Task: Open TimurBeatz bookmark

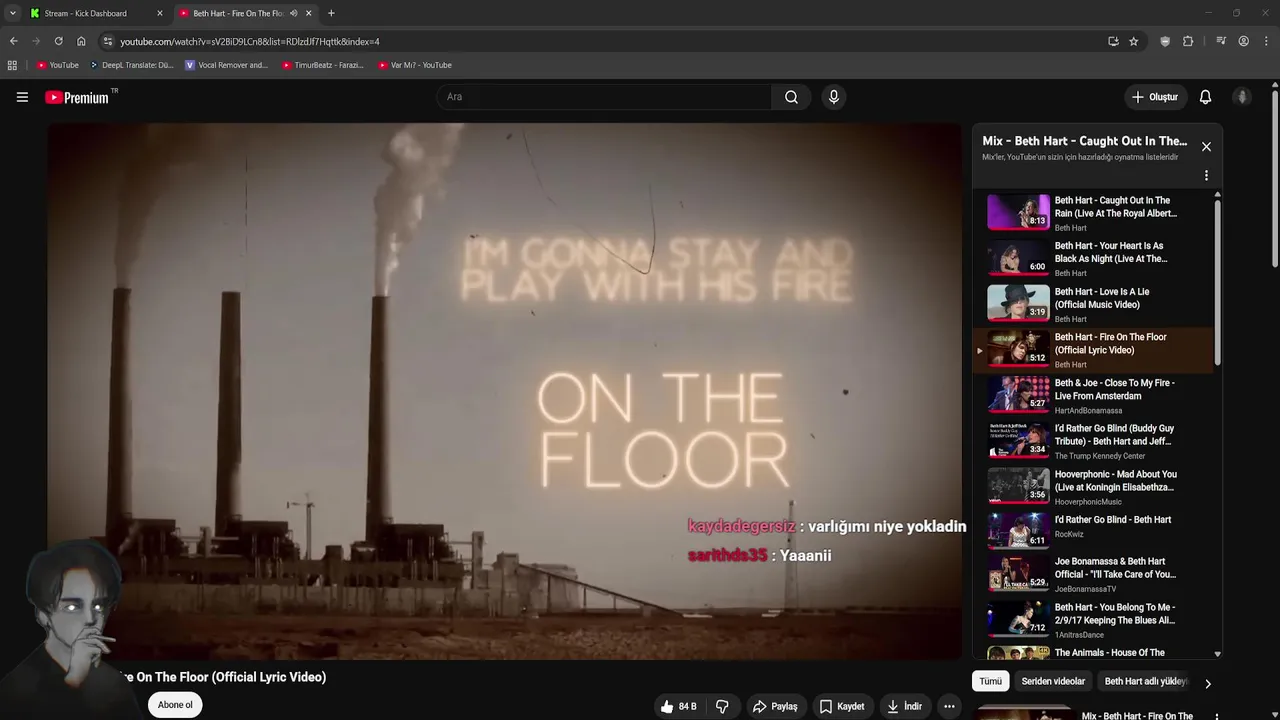Action: (322, 65)
